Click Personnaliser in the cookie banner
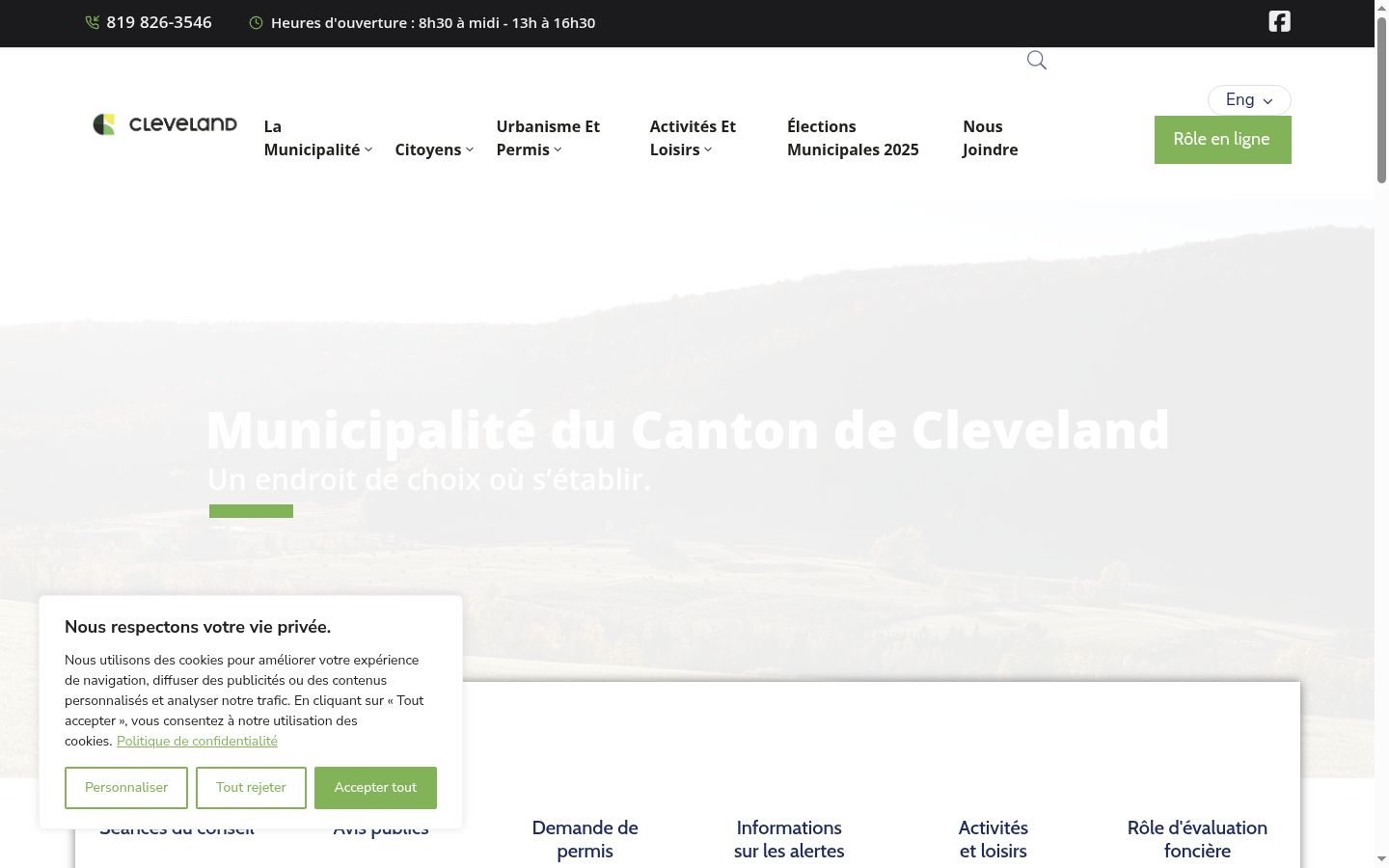Screen dimensions: 1389x868 tap(126, 788)
